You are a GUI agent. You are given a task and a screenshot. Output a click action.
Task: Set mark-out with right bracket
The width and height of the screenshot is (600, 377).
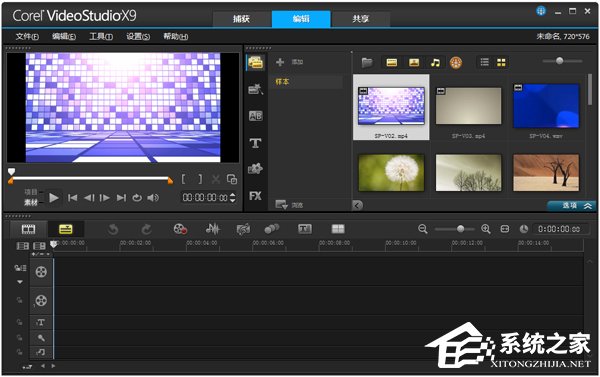tap(200, 179)
